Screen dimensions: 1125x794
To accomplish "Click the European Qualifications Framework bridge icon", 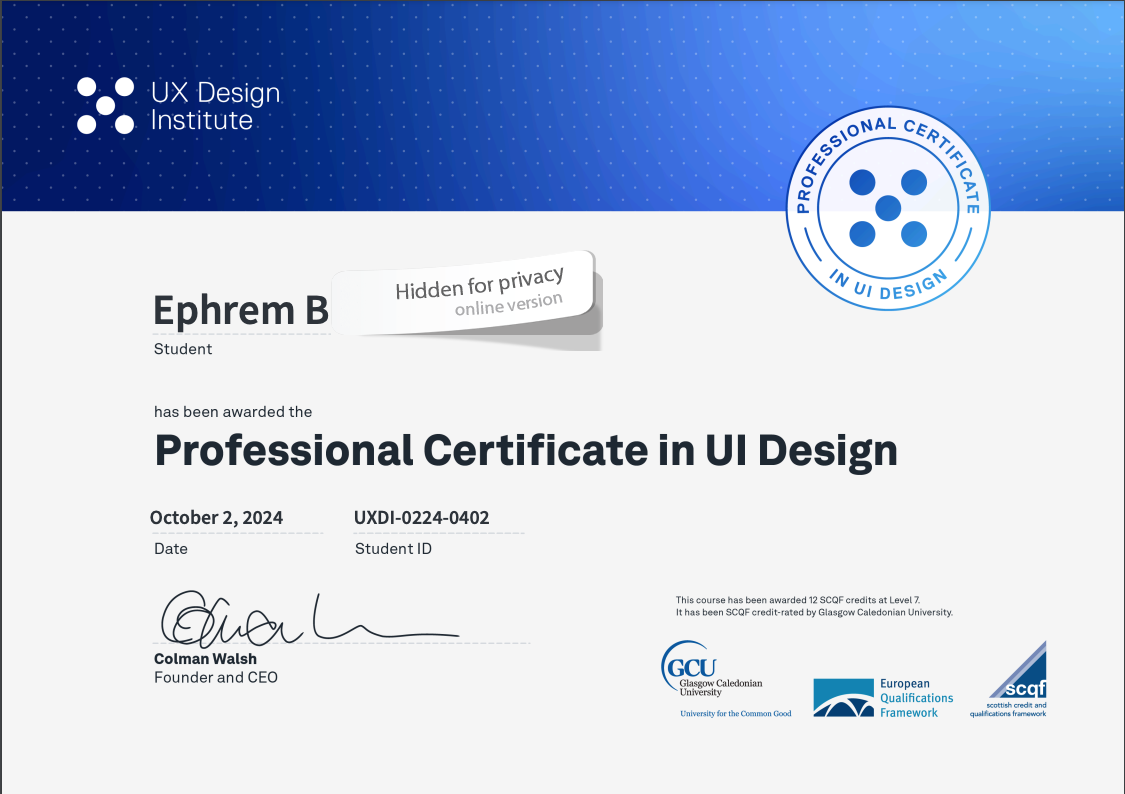I will point(843,697).
